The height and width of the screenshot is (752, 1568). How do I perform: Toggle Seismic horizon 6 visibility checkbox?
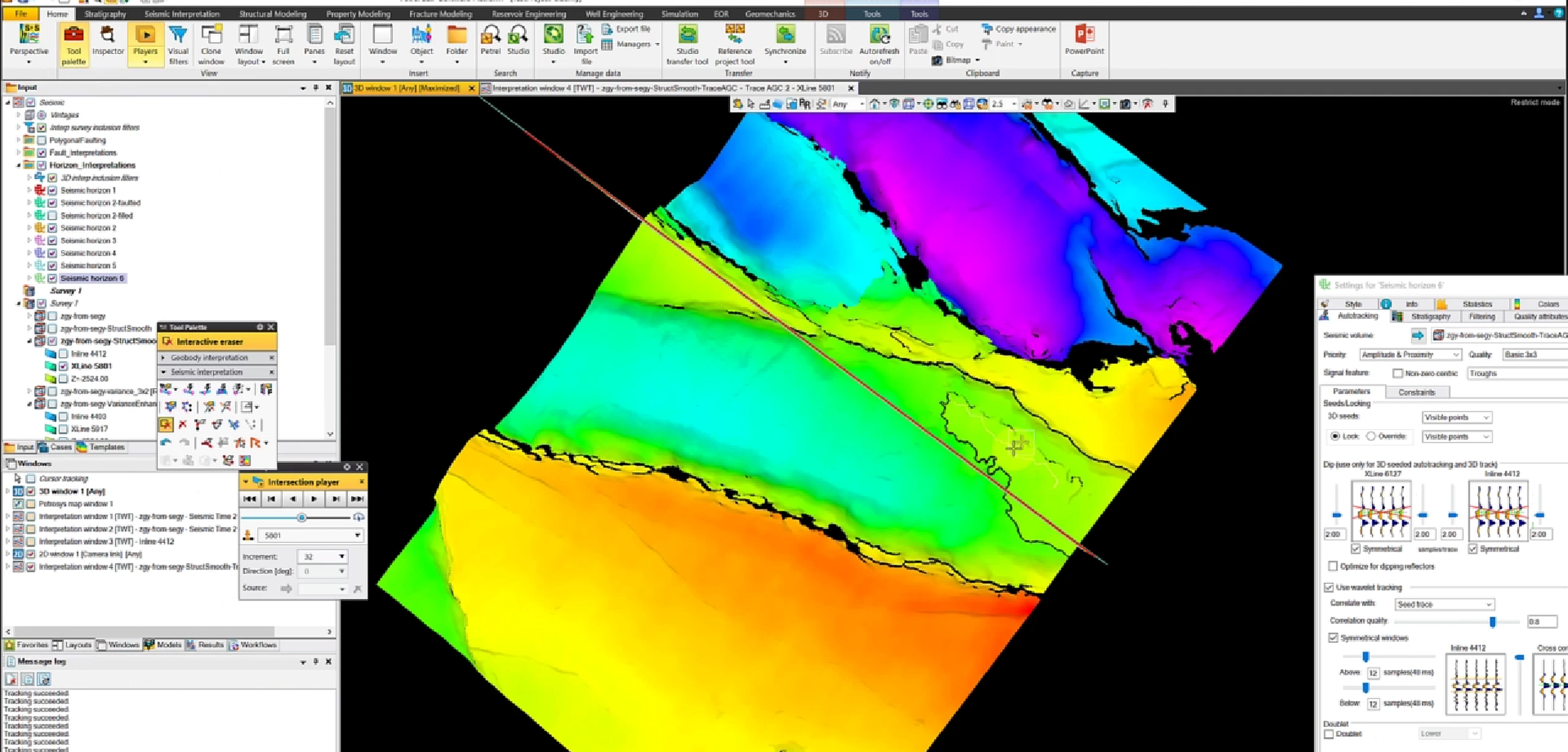[x=52, y=278]
